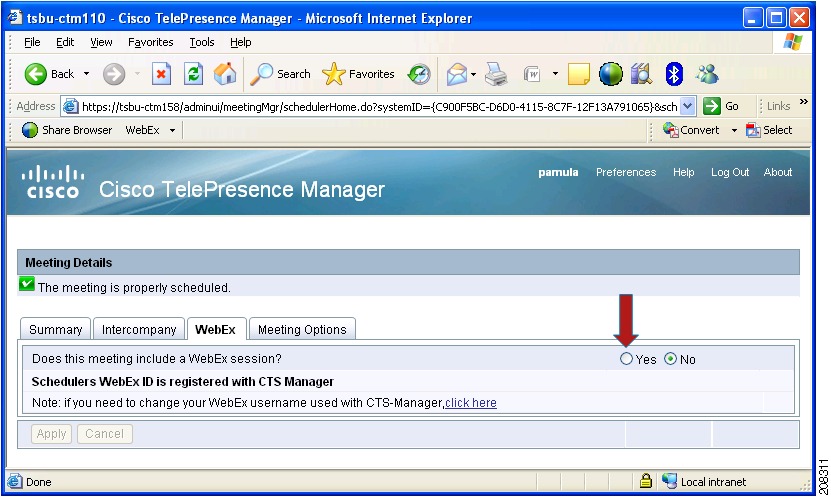
Task: Expand the WebEx toolbar dropdown
Action: (x=172, y=130)
